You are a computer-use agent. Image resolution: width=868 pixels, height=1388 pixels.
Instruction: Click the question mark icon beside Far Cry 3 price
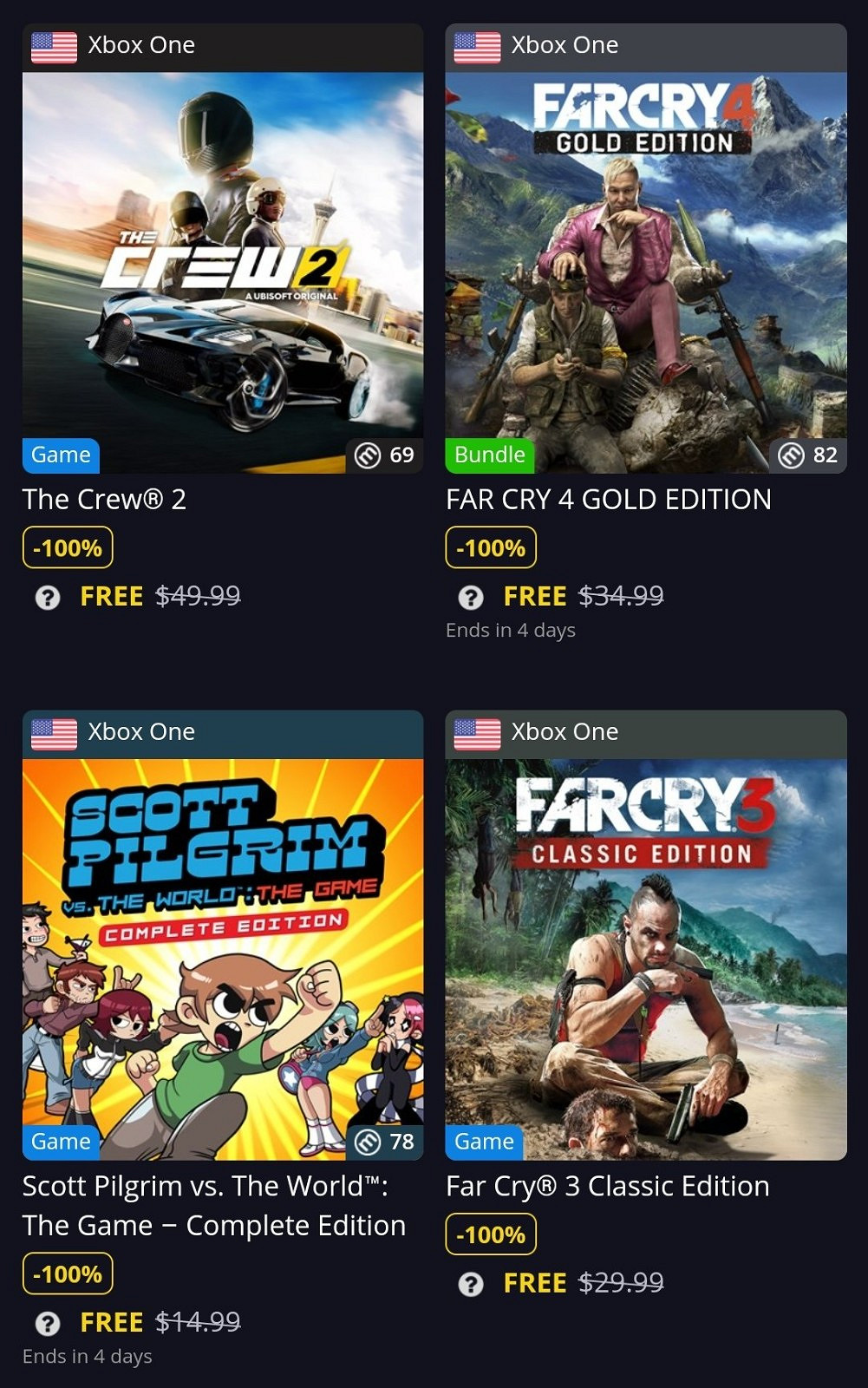click(471, 1284)
